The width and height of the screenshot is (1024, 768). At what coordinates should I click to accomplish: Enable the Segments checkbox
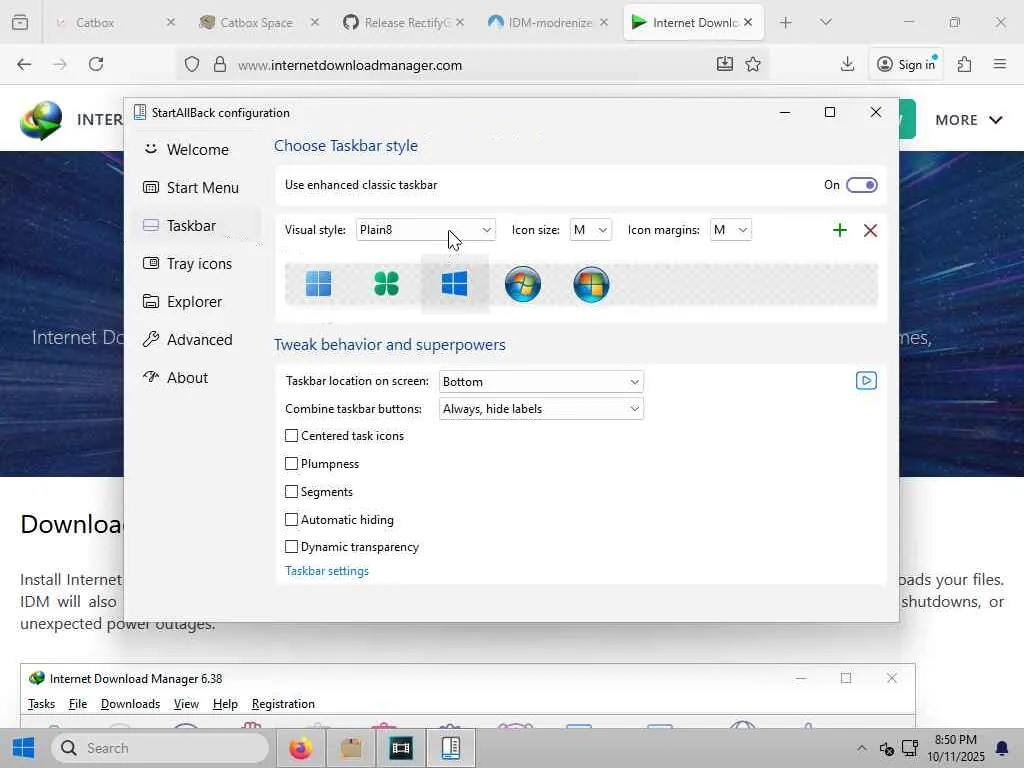[x=291, y=492]
